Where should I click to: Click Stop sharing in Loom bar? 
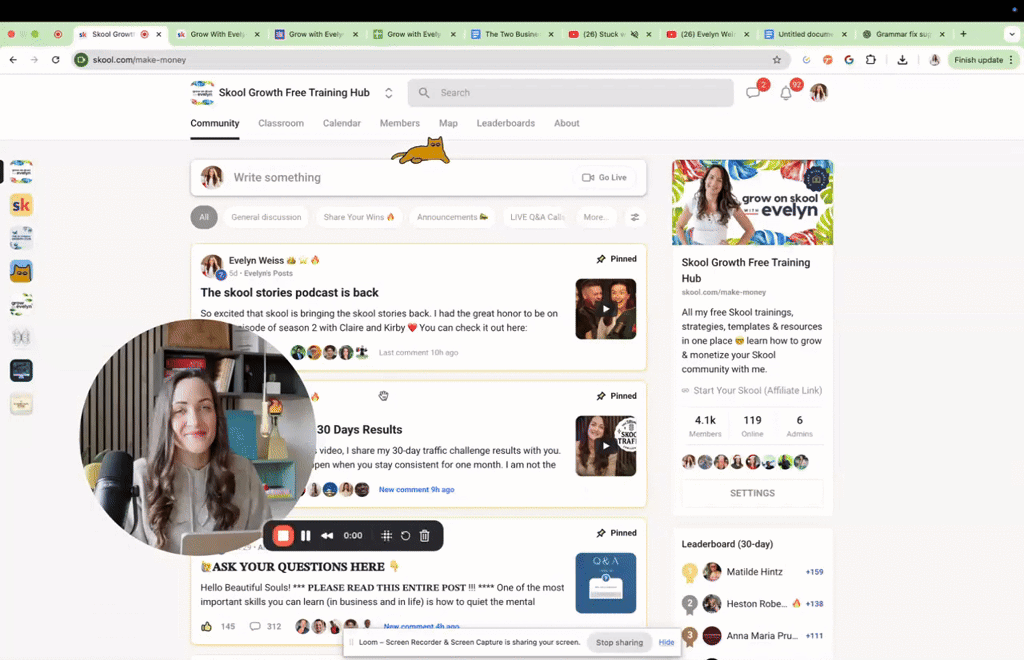(x=619, y=642)
